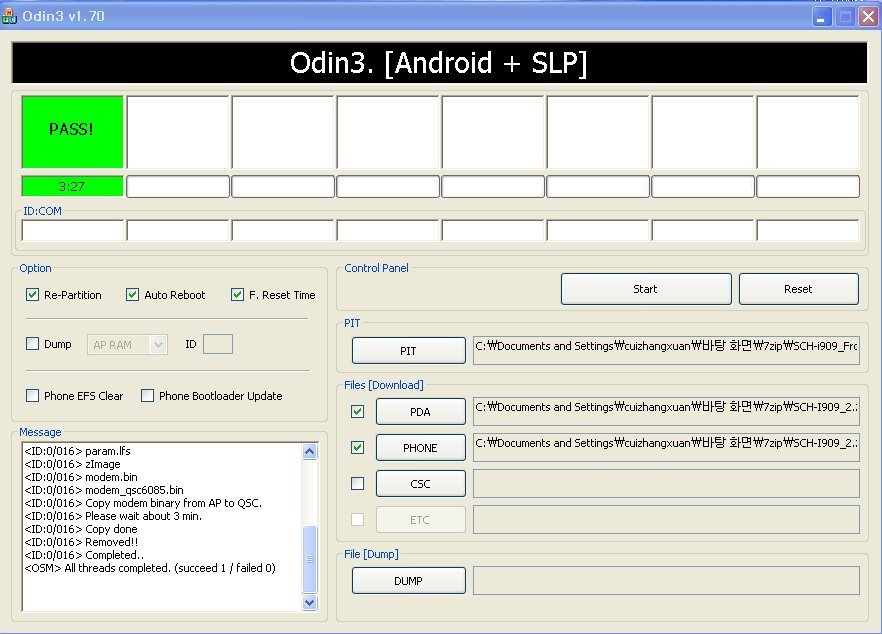Click the Odin3 app icon in title bar
The width and height of the screenshot is (882, 634).
(9, 16)
